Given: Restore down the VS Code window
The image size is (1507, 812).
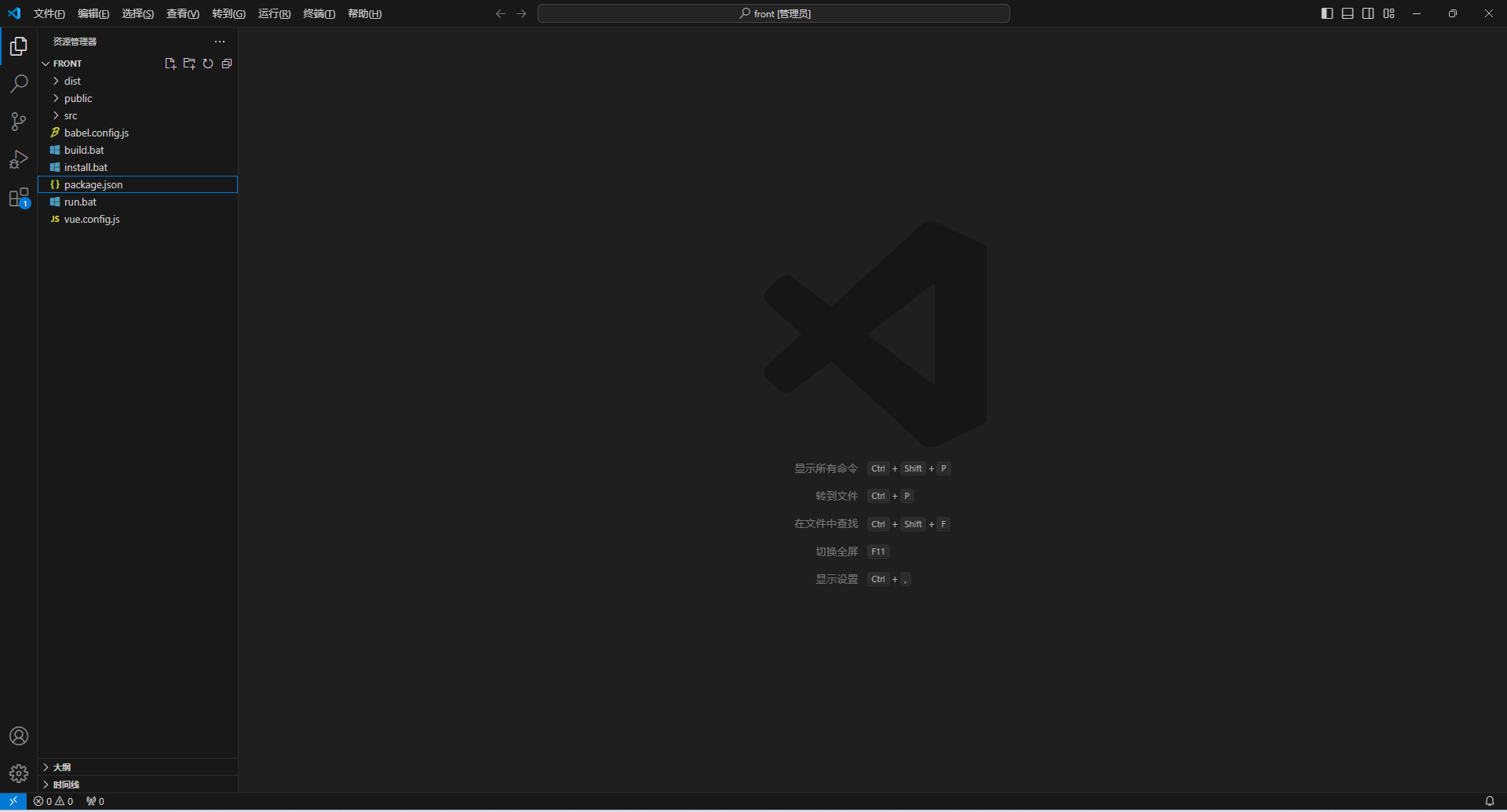Looking at the screenshot, I should coord(1453,13).
